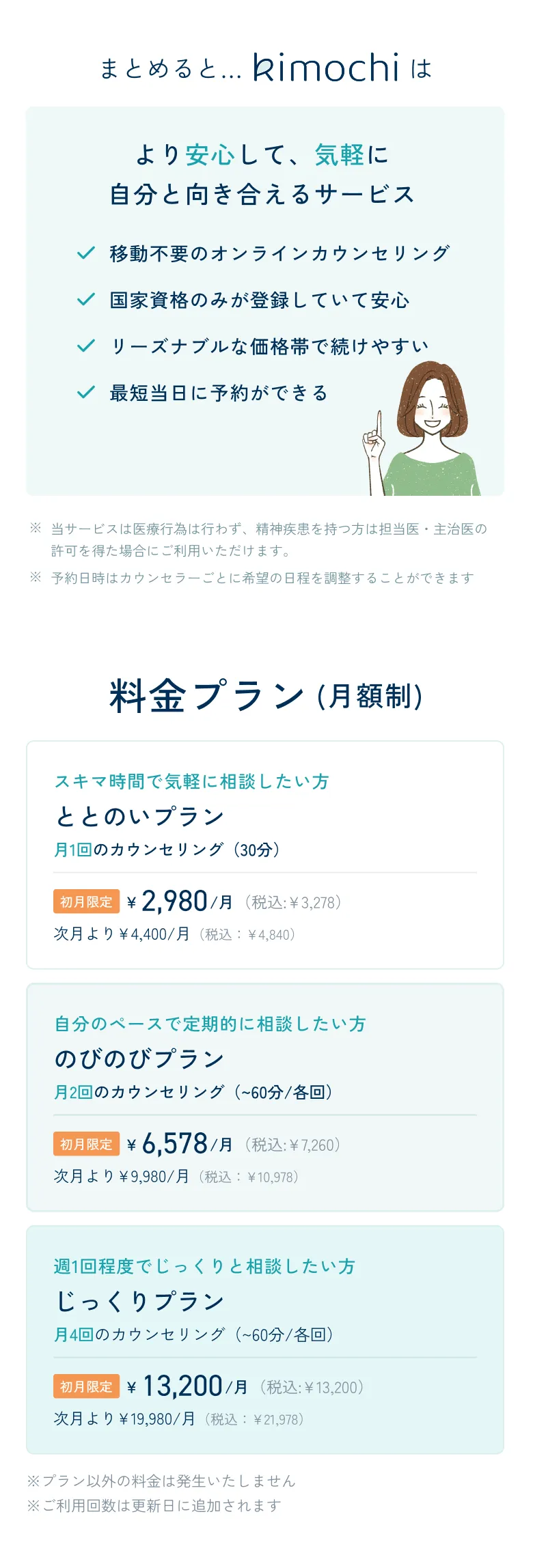Click the checkmark next to 最短当日に予約ができる
The width and height of the screenshot is (533, 1568).
86,393
